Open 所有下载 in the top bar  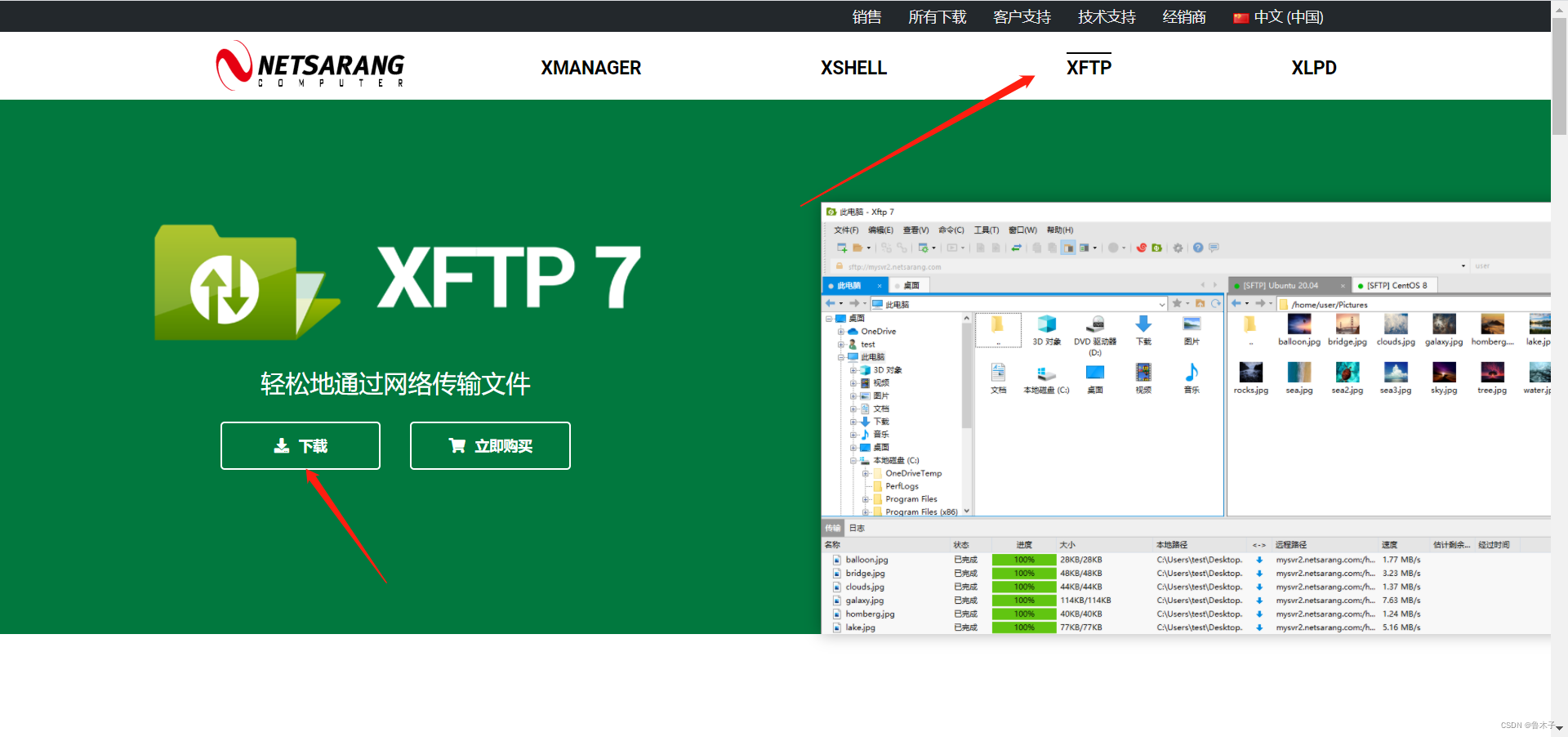click(x=937, y=17)
